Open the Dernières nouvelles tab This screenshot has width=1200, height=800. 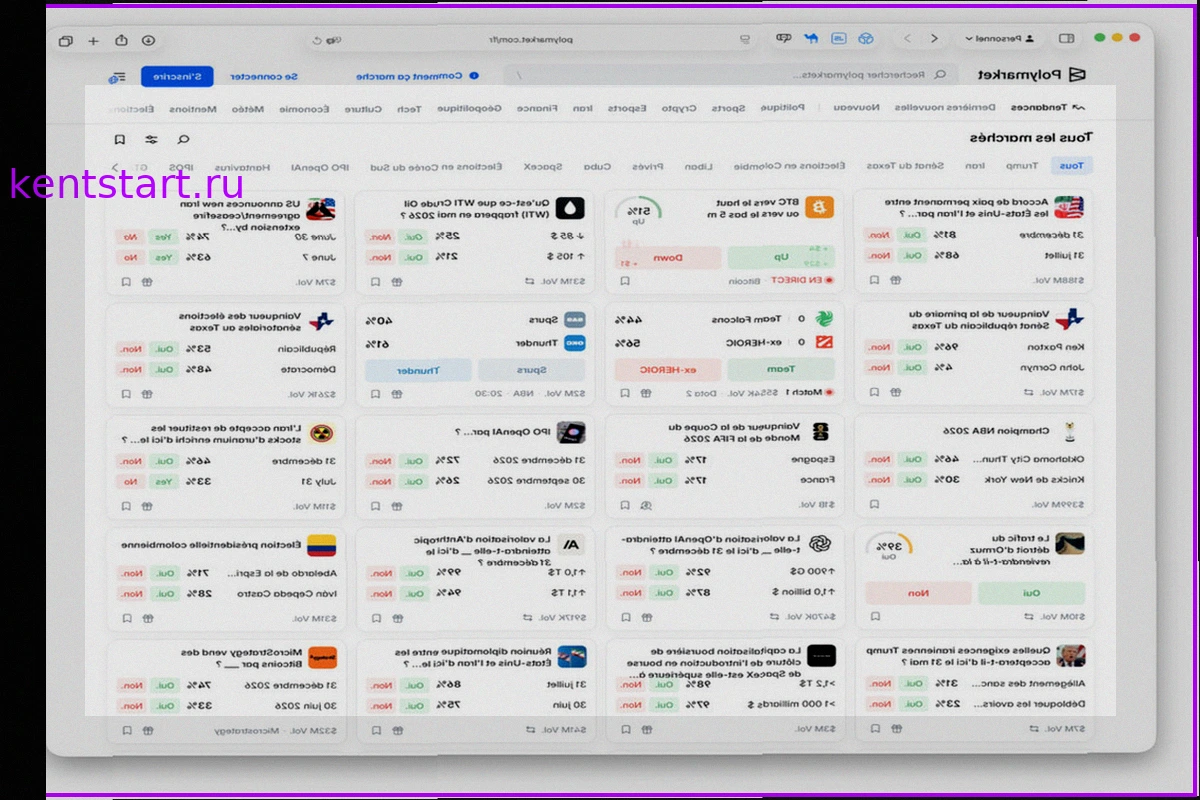(x=945, y=108)
